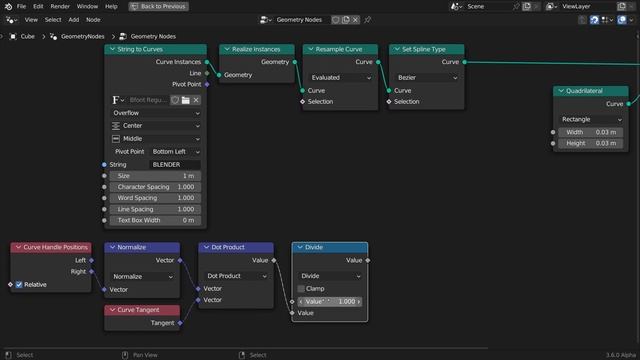This screenshot has width=640, height=360.
Task: Open the Edit menu
Action: pyautogui.click(x=38, y=7)
